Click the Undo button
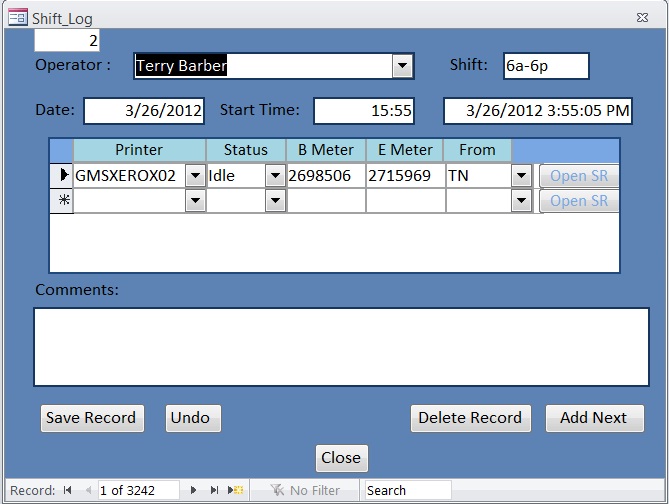Screen dimensions: 669x504 point(193,418)
